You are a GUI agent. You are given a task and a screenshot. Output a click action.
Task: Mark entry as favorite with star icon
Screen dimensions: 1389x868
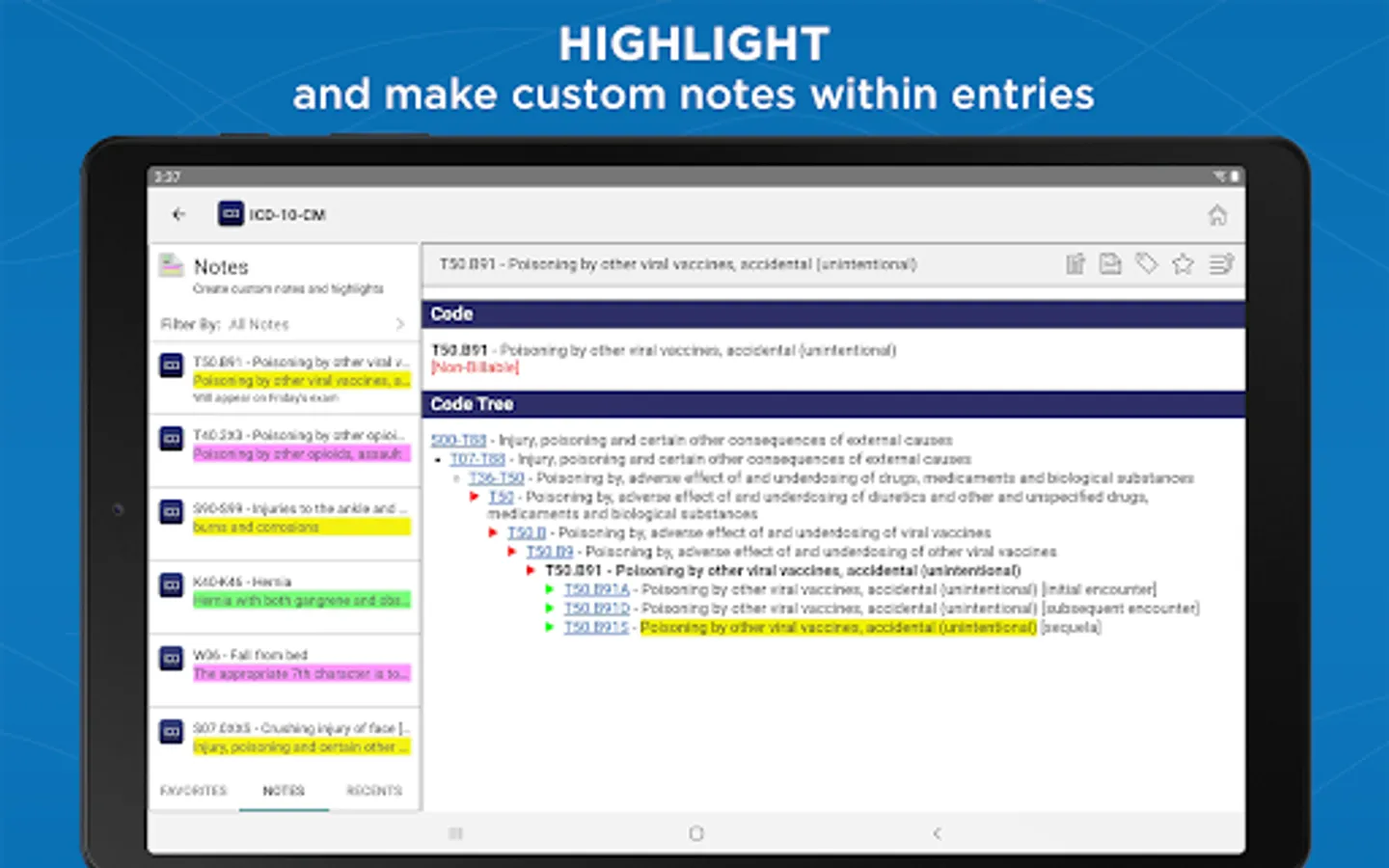1183,263
